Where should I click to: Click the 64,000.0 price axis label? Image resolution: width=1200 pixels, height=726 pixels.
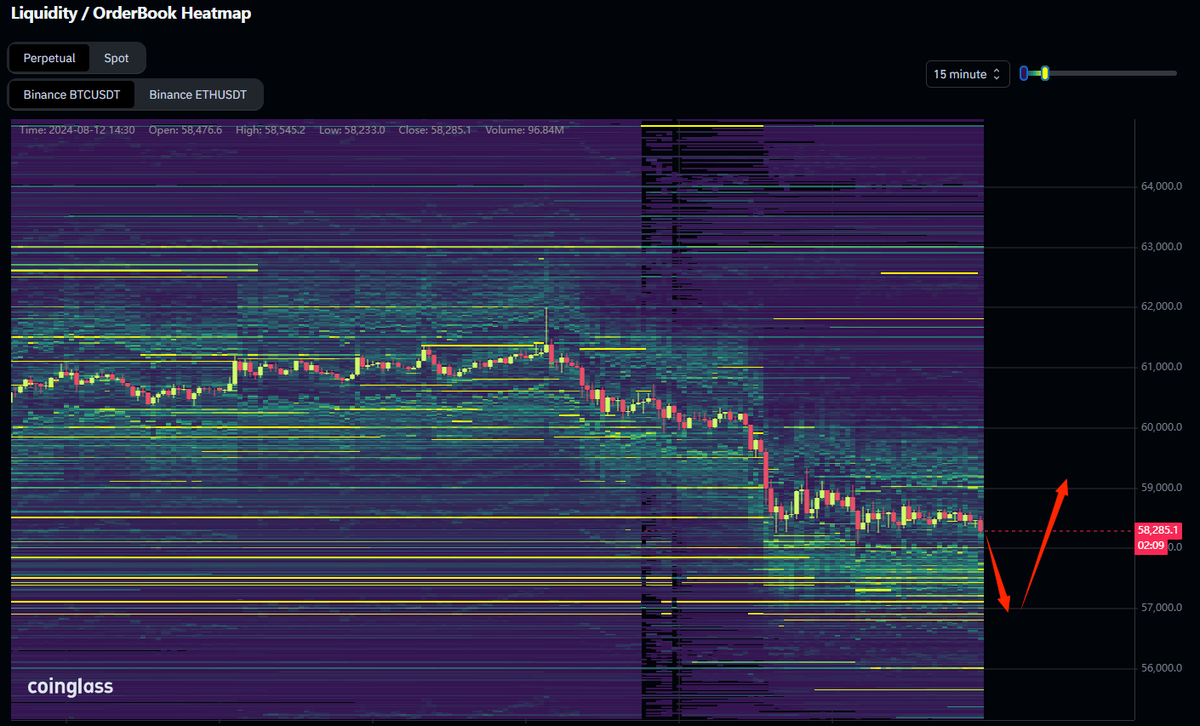coord(1162,186)
